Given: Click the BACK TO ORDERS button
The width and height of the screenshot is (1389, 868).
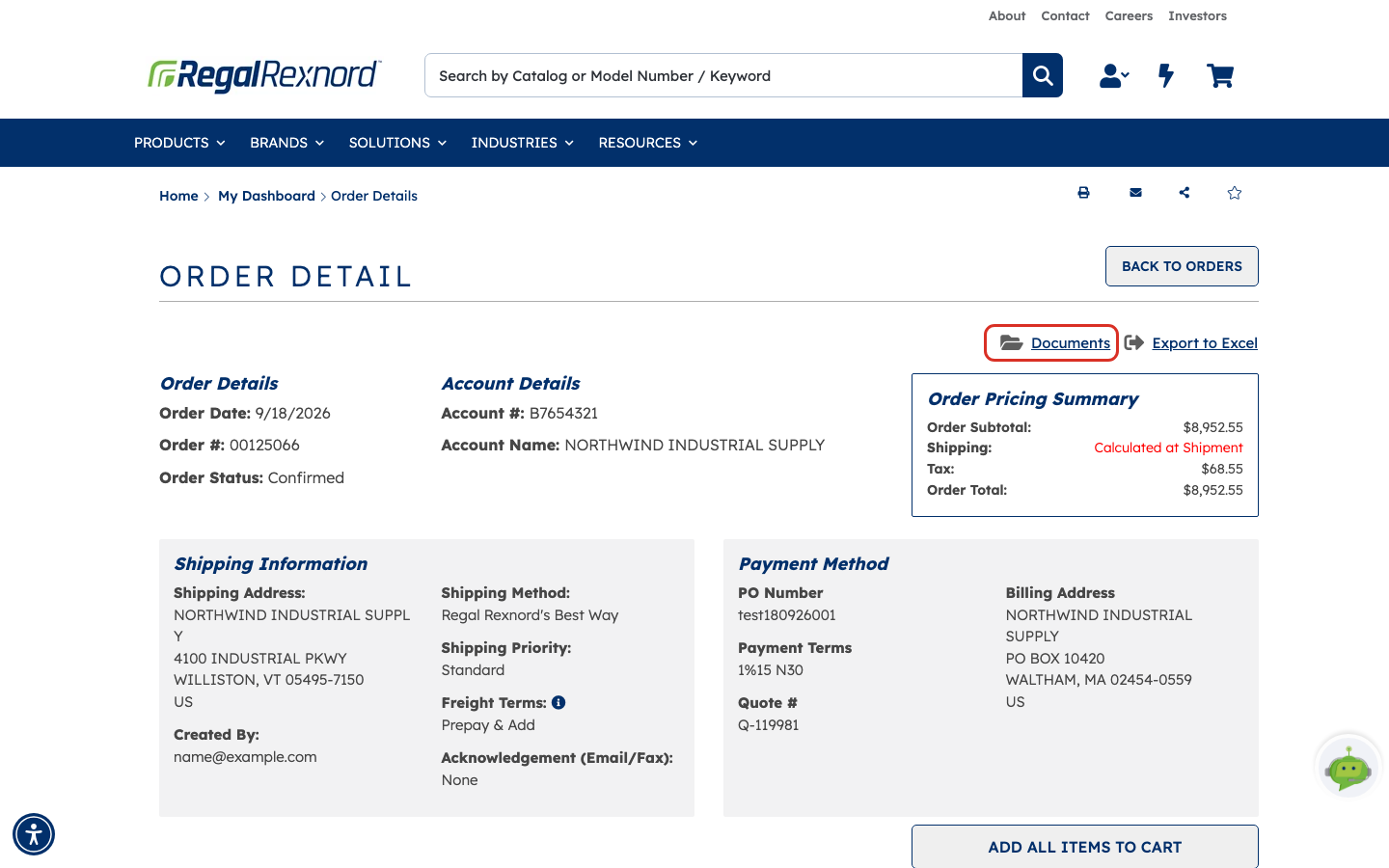Looking at the screenshot, I should coord(1182,266).
